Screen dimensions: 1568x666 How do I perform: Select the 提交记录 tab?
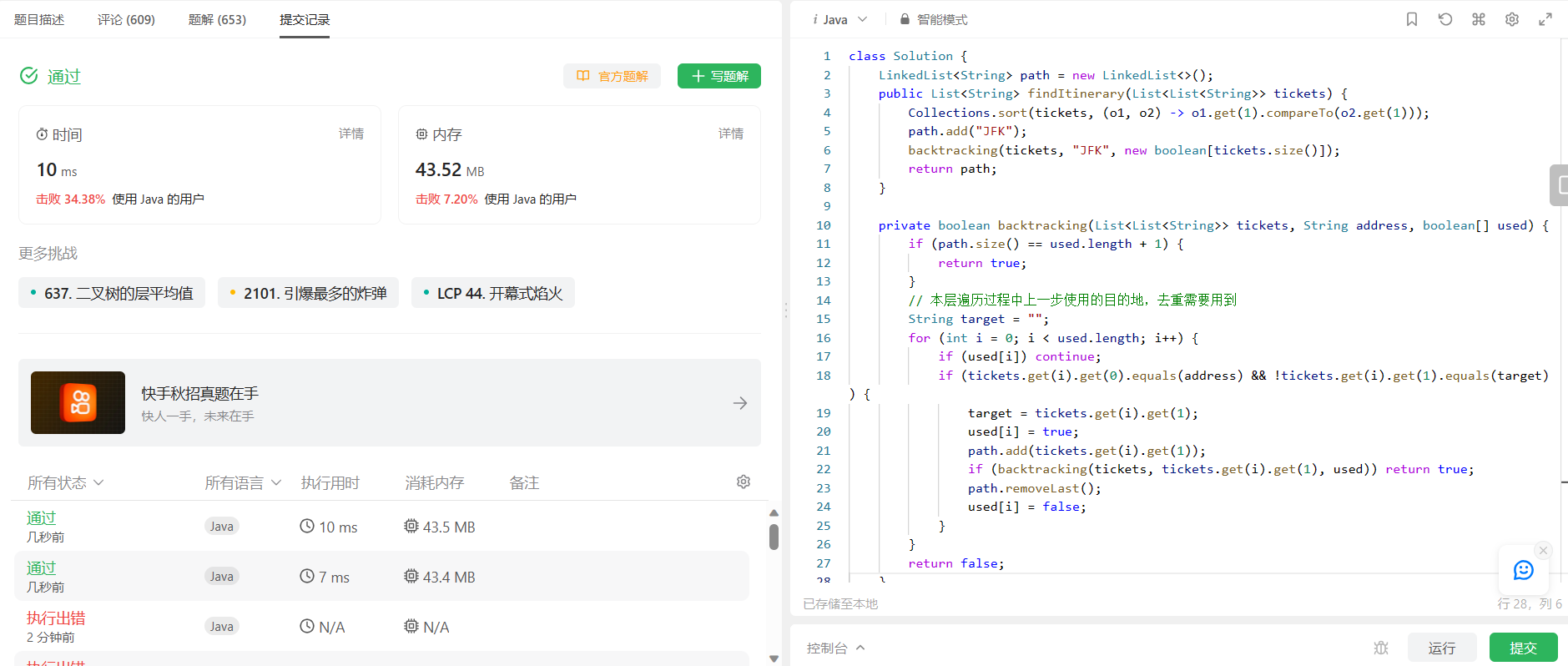[305, 19]
